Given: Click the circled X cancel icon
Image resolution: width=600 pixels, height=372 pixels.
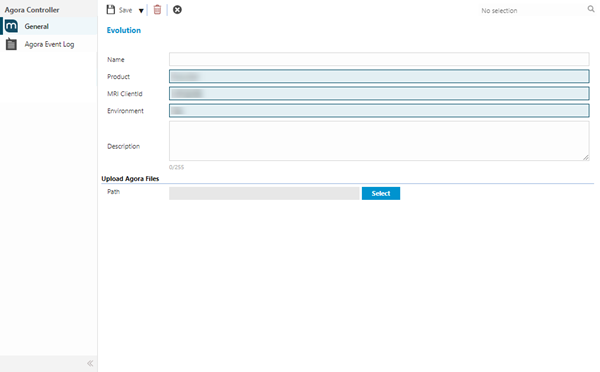Looking at the screenshot, I should [x=177, y=10].
